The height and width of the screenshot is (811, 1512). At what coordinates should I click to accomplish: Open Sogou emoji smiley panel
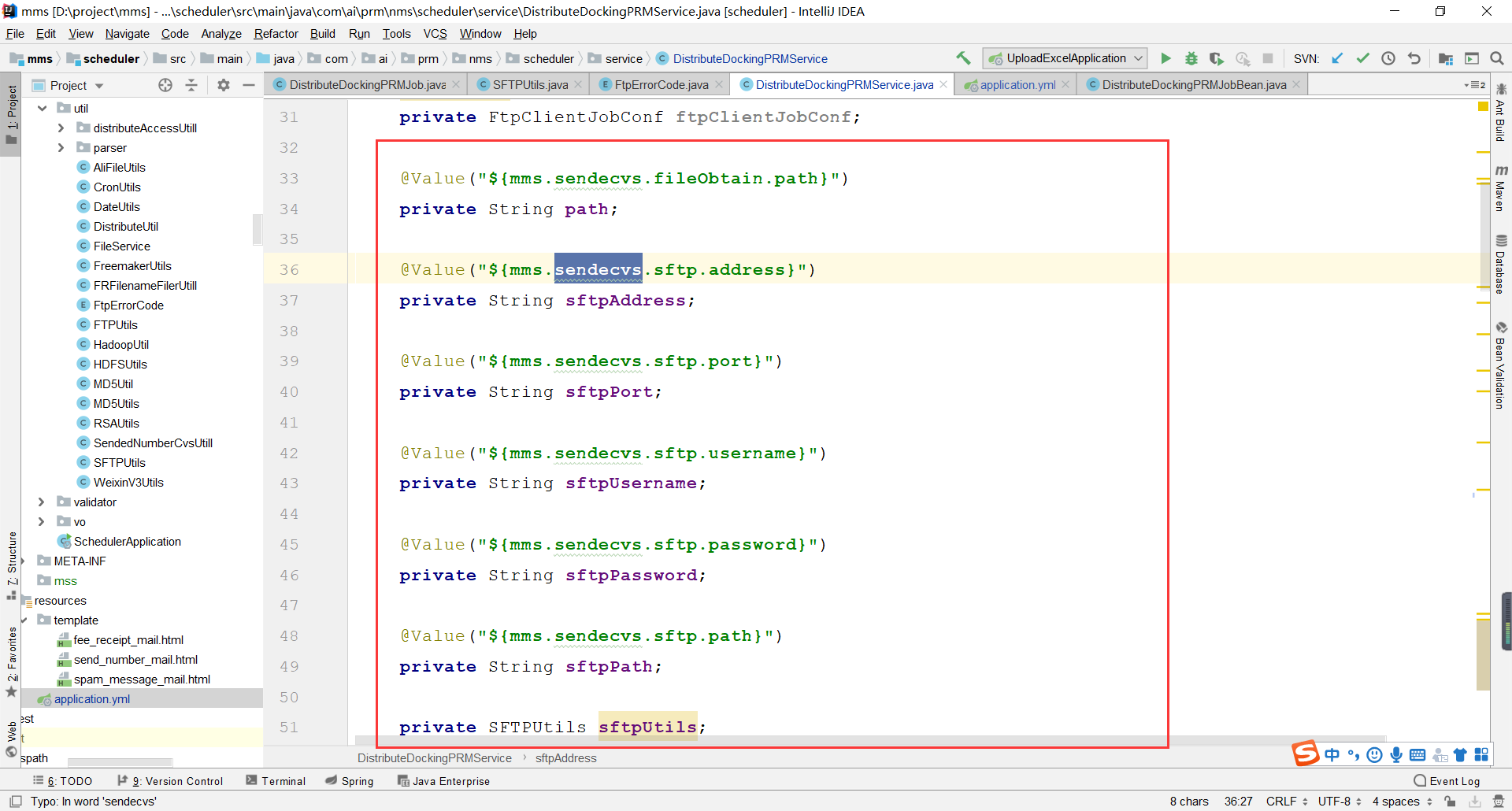[1375, 755]
